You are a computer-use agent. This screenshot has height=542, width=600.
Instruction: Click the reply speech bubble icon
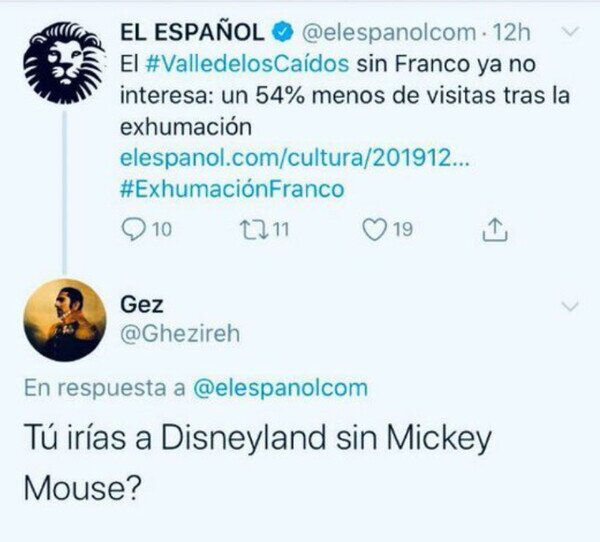click(x=133, y=229)
